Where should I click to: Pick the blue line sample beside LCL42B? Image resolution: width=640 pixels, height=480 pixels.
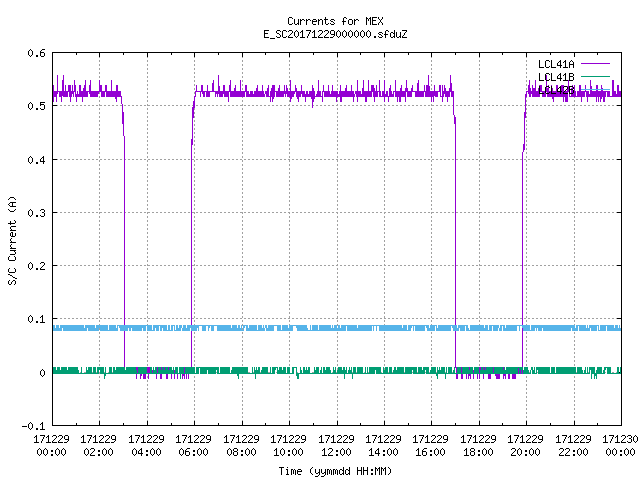[x=595, y=89]
